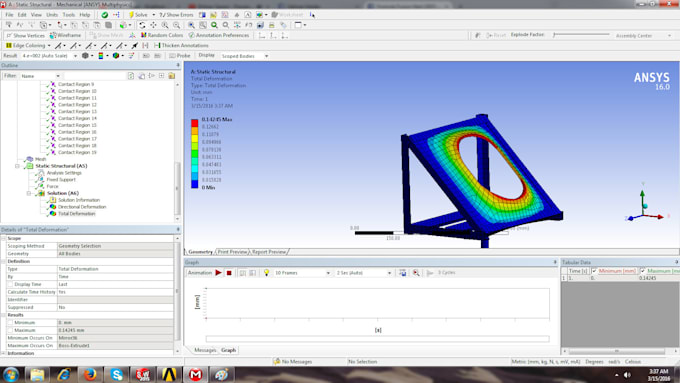The image size is (680, 383).
Task: Click the Zoom In magnifier icon
Action: [165, 25]
